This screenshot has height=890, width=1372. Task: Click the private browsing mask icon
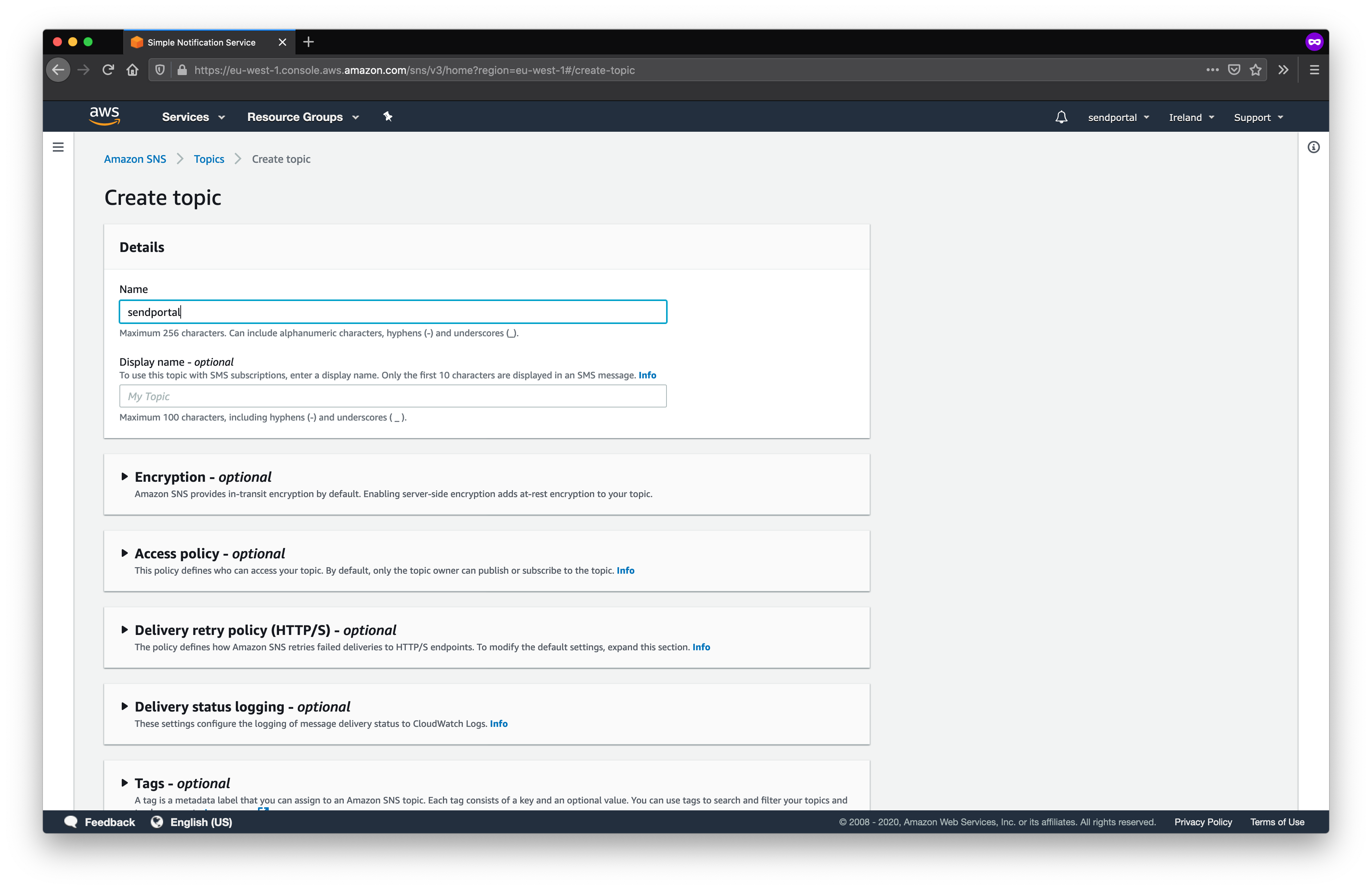1314,41
